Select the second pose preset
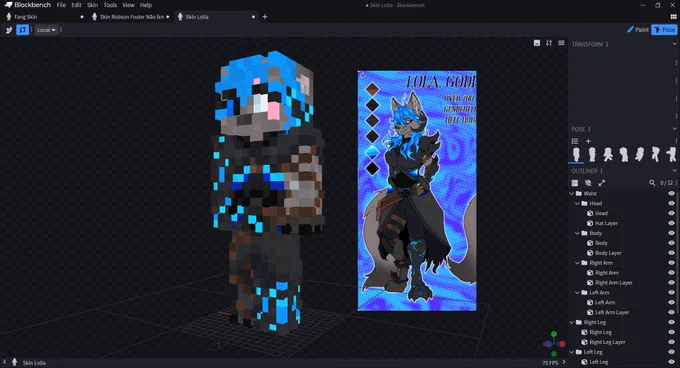Image resolution: width=680 pixels, height=368 pixels. (x=592, y=154)
